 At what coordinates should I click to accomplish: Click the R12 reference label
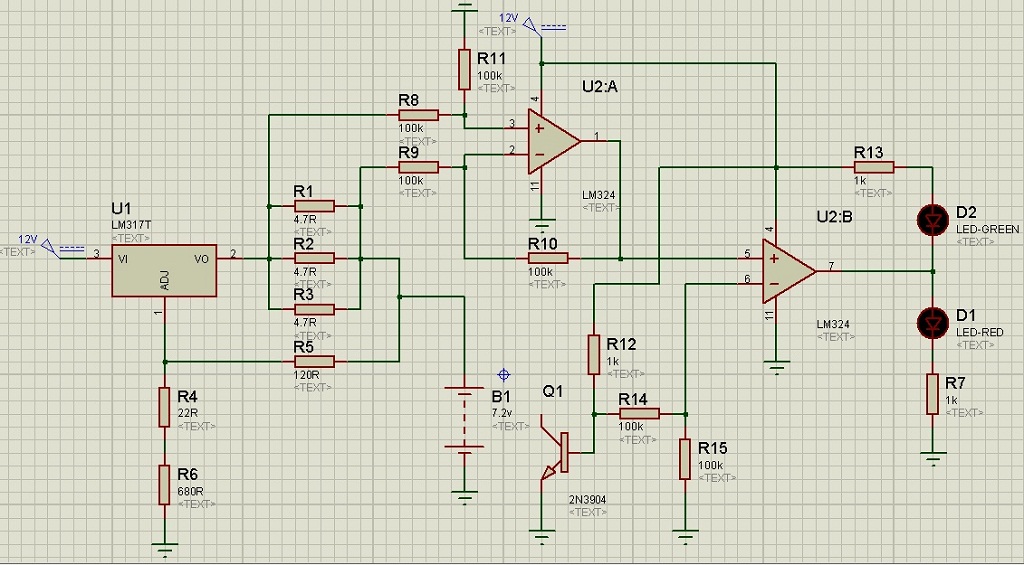(x=621, y=344)
